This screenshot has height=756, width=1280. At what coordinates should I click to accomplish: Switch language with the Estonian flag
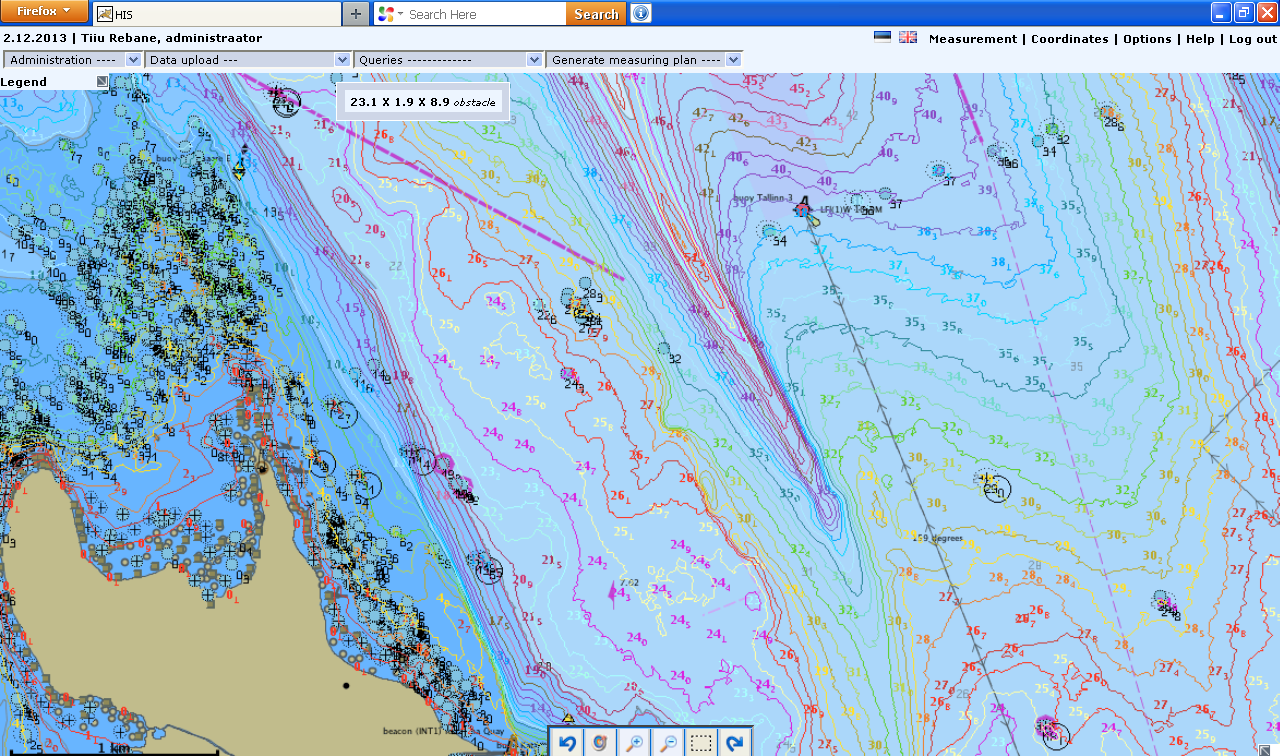[x=882, y=37]
